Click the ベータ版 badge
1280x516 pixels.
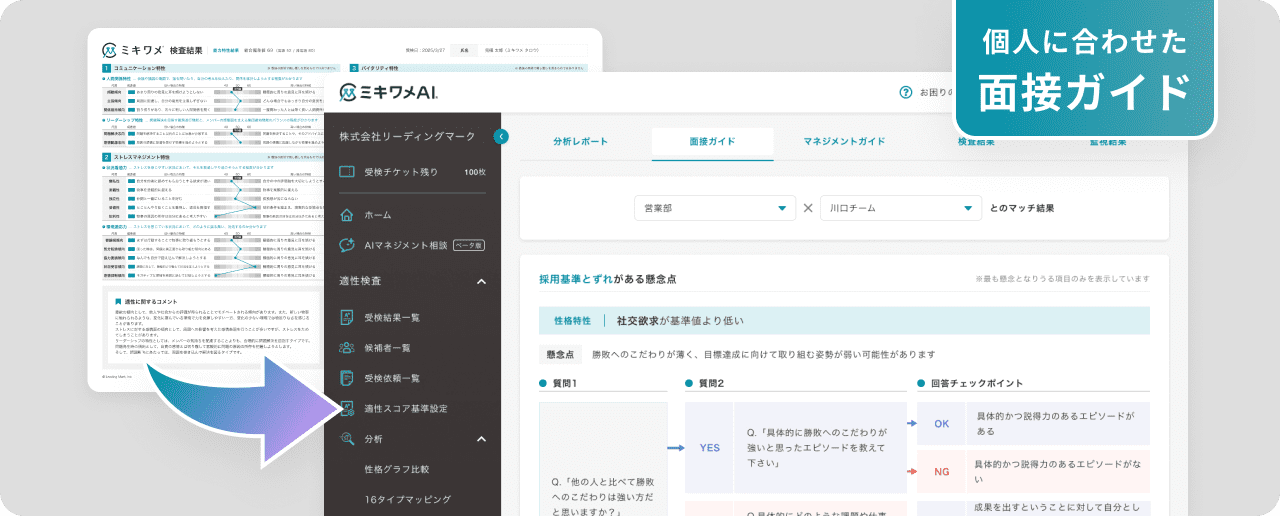coord(469,244)
